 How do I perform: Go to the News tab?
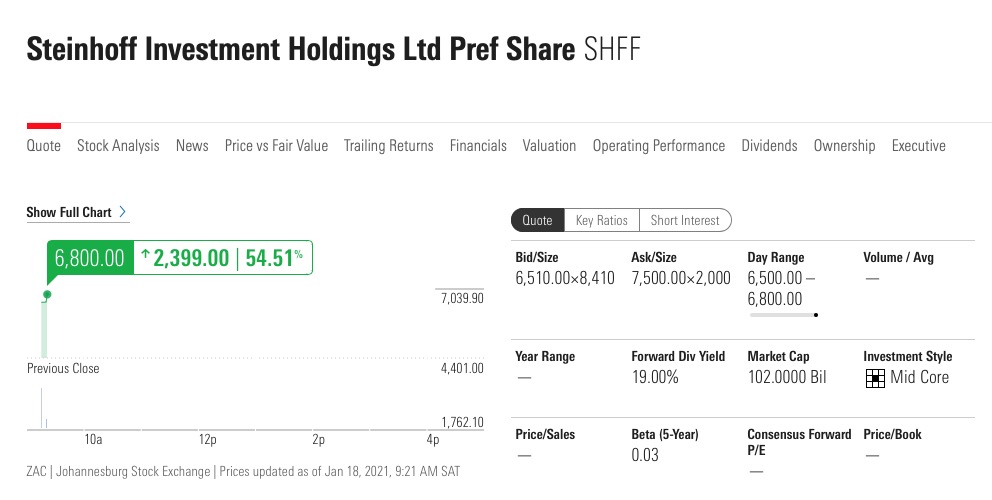(x=192, y=146)
